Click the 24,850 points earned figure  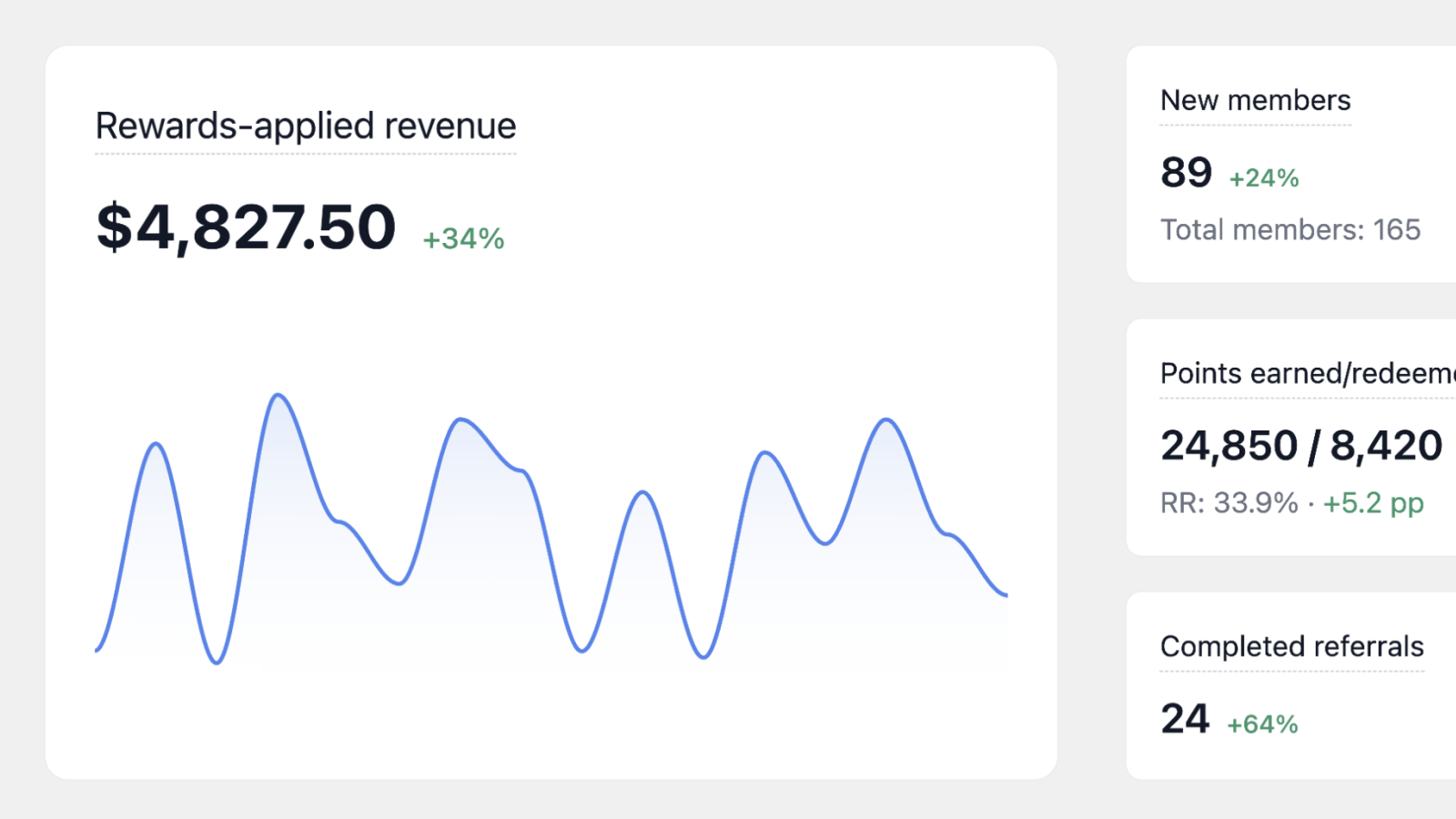pyautogui.click(x=1228, y=446)
